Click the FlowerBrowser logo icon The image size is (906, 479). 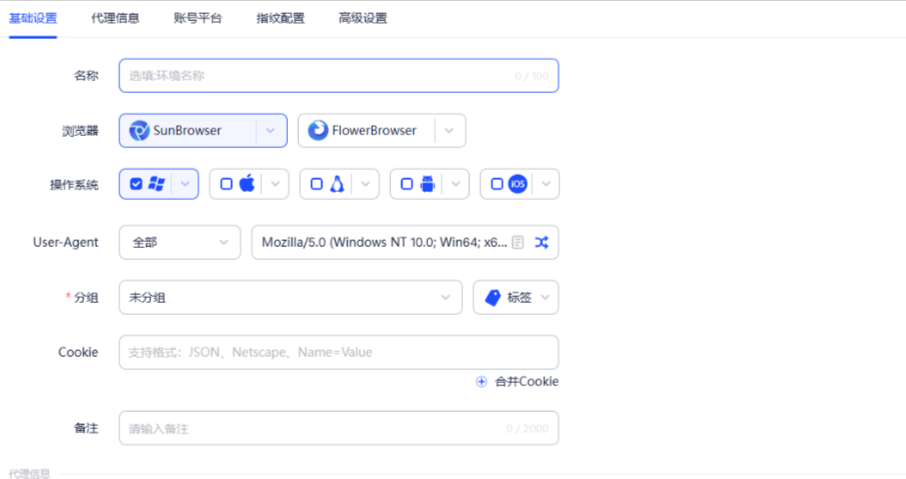[318, 131]
